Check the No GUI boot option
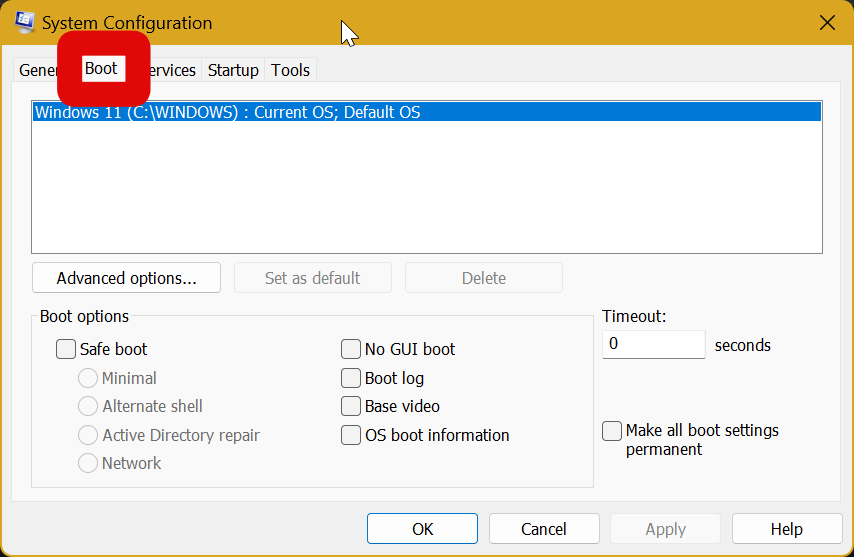Image resolution: width=854 pixels, height=557 pixels. coord(351,349)
